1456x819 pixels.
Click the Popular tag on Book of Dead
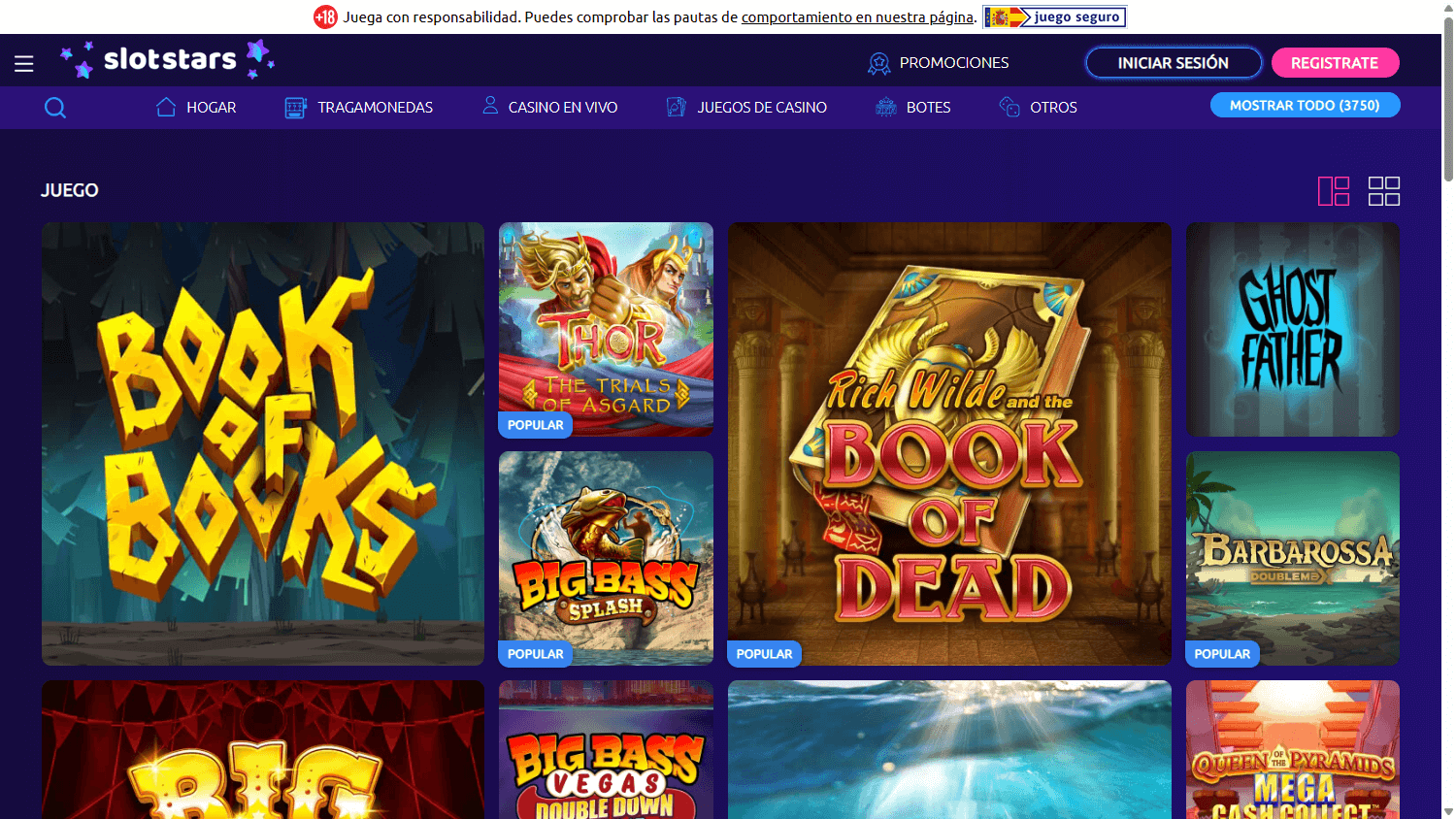tap(765, 654)
